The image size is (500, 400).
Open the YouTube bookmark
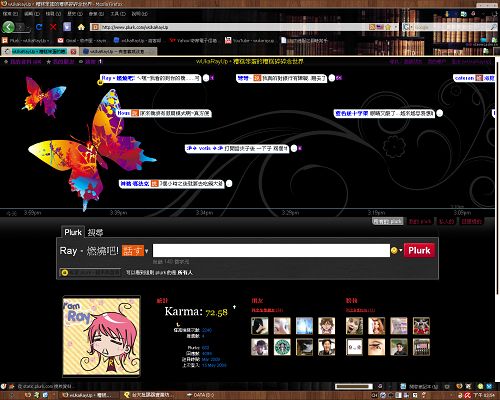250,40
